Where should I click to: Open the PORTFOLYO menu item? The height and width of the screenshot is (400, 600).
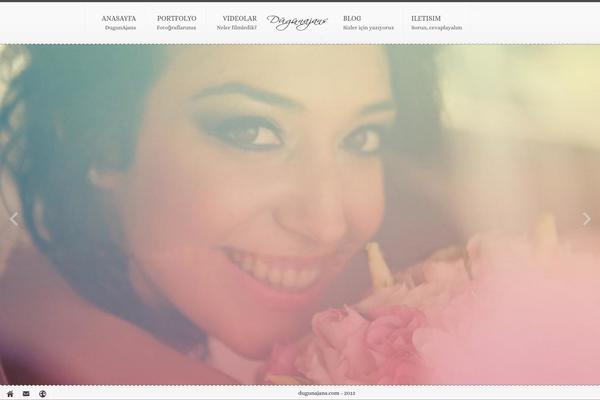click(176, 22)
